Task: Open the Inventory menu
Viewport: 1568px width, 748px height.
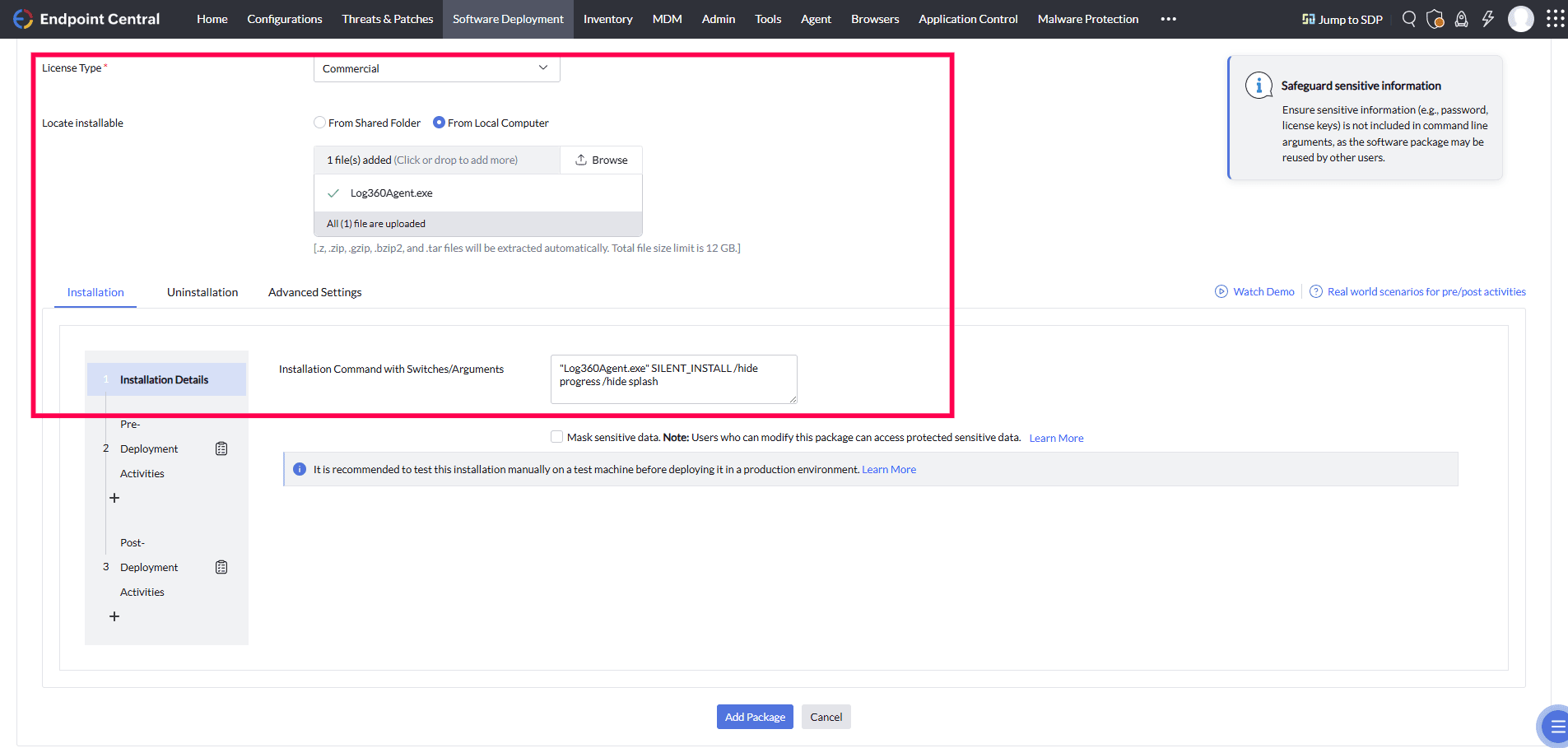Action: click(x=608, y=19)
